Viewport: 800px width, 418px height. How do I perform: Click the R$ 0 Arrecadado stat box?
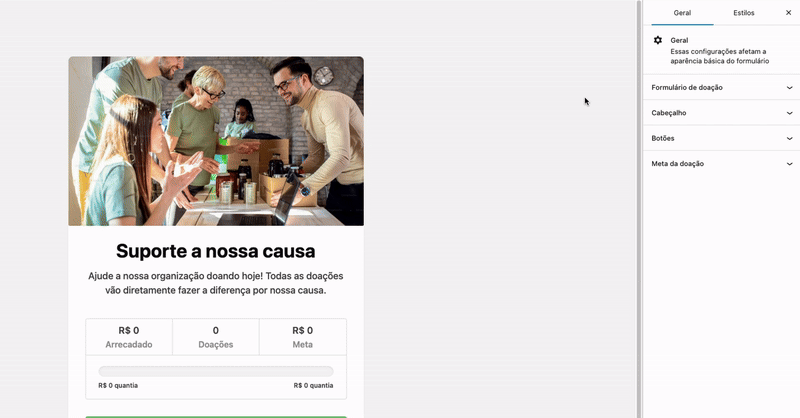click(129, 337)
